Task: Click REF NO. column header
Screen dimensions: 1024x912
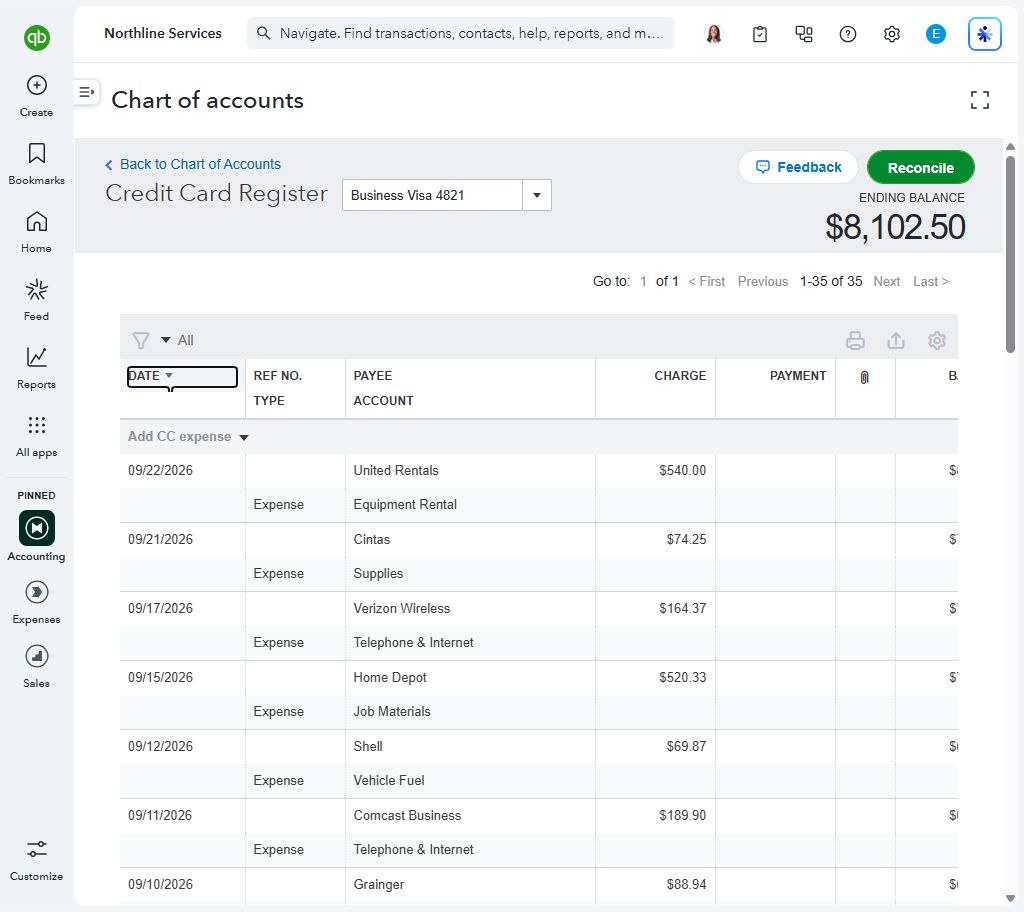Action: coord(278,376)
